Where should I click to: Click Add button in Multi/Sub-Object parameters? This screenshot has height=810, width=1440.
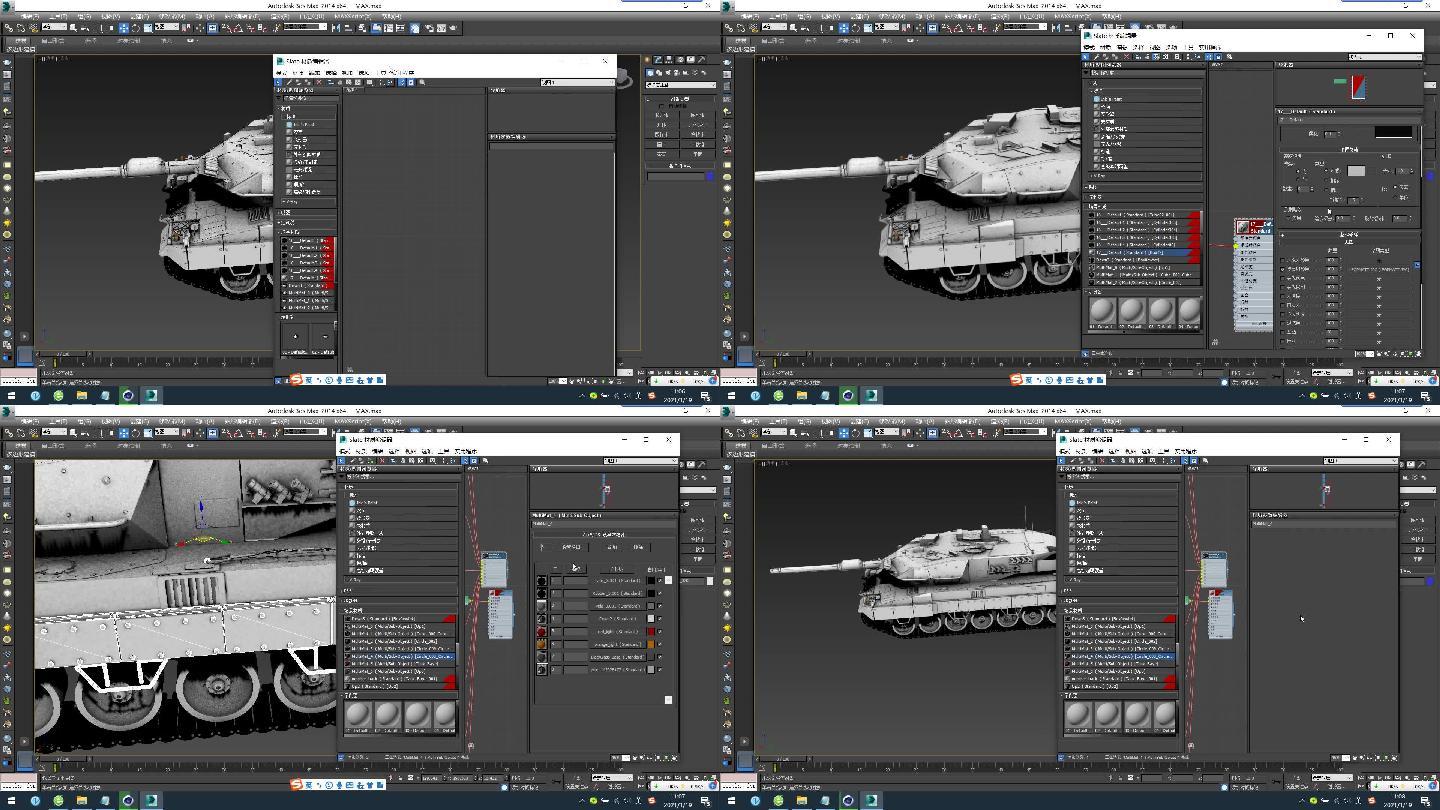[x=612, y=547]
